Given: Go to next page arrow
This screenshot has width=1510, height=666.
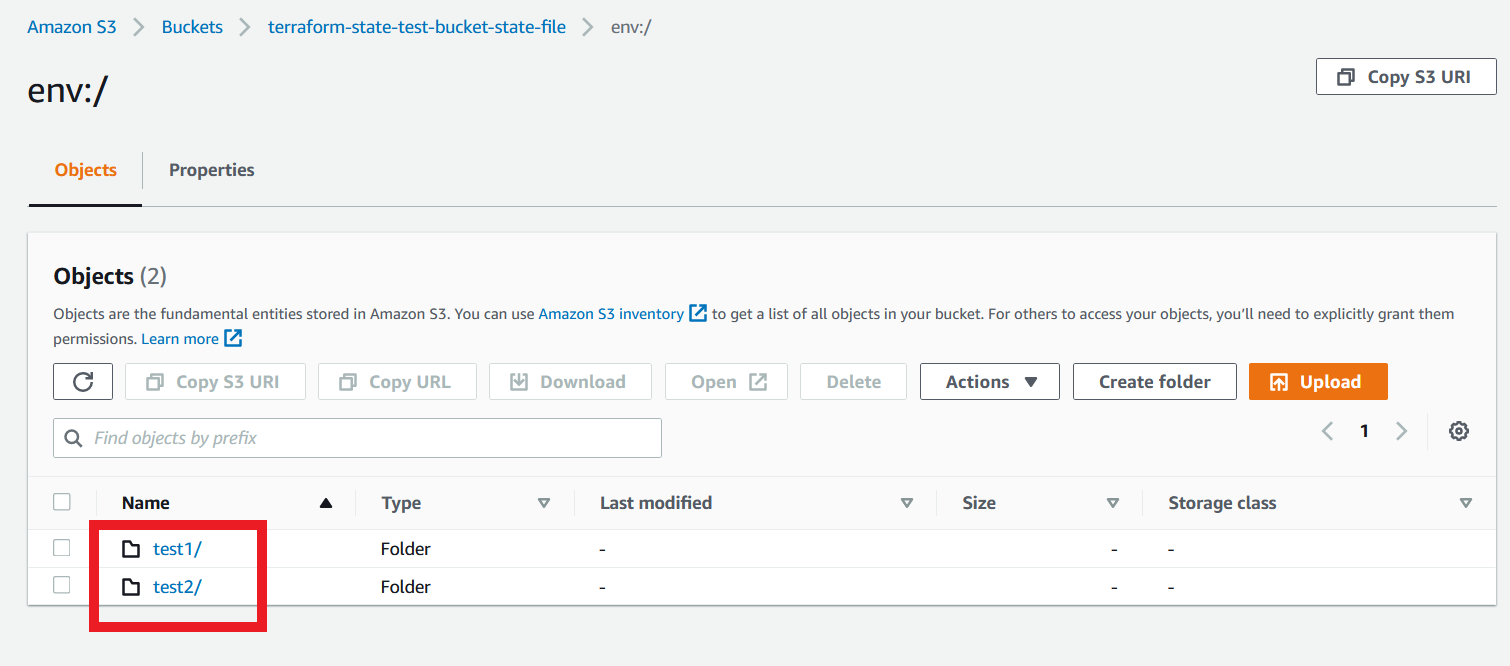Looking at the screenshot, I should [1401, 431].
